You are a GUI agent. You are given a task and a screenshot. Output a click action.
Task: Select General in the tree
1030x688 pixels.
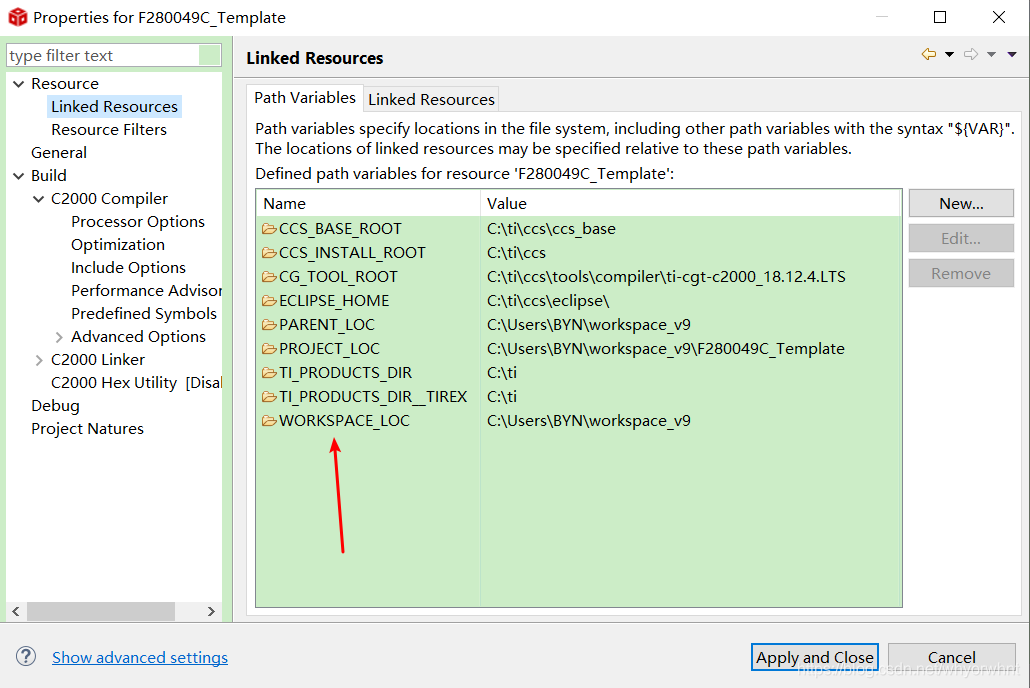coord(58,152)
